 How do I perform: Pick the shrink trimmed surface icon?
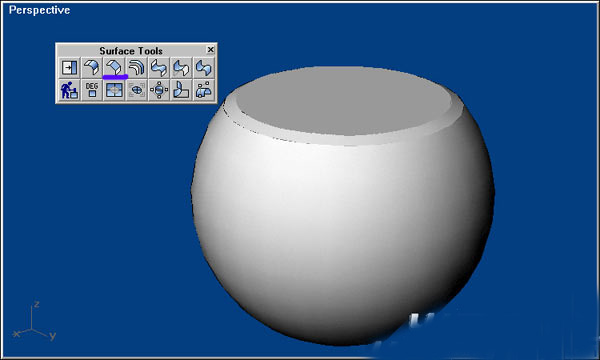[137, 90]
